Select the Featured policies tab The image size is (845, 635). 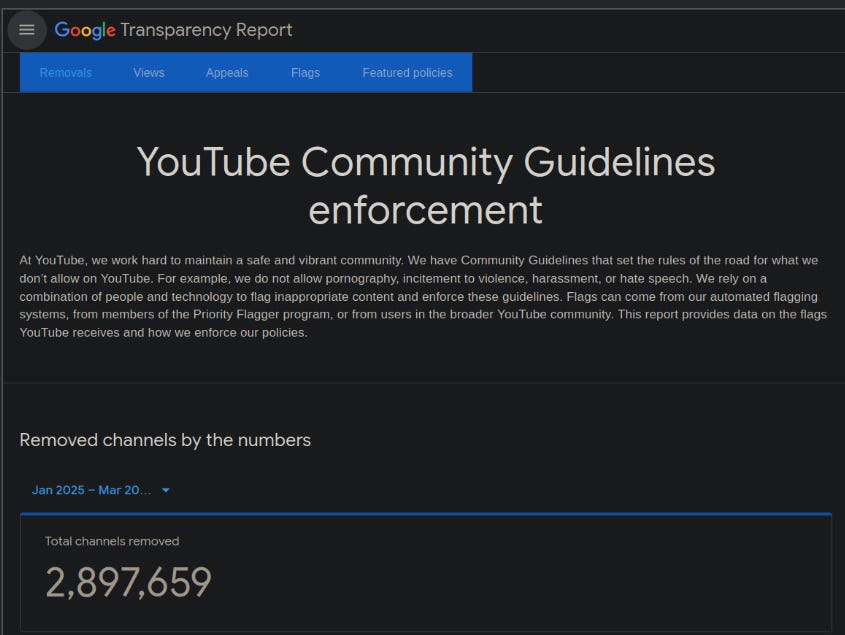pyautogui.click(x=407, y=72)
